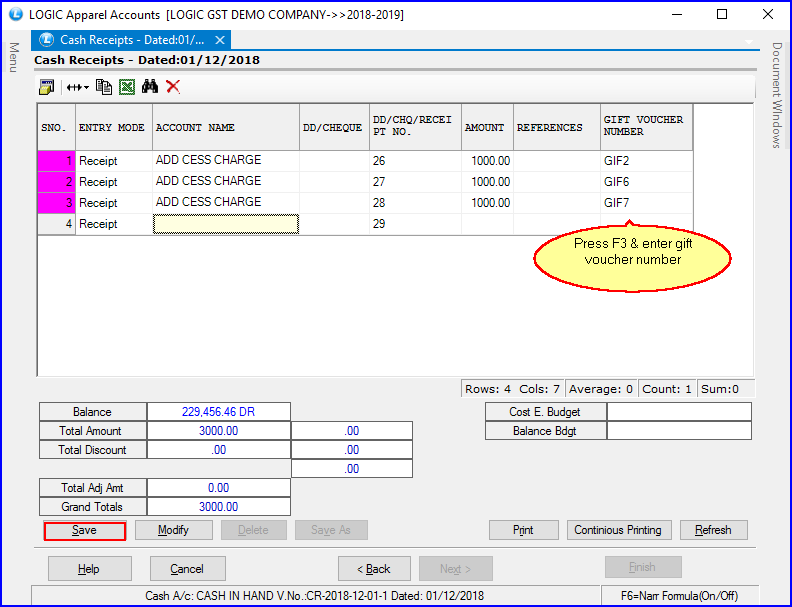The width and height of the screenshot is (792, 607).
Task: Click the Balance value 229,456.46 DR
Action: click(219, 412)
